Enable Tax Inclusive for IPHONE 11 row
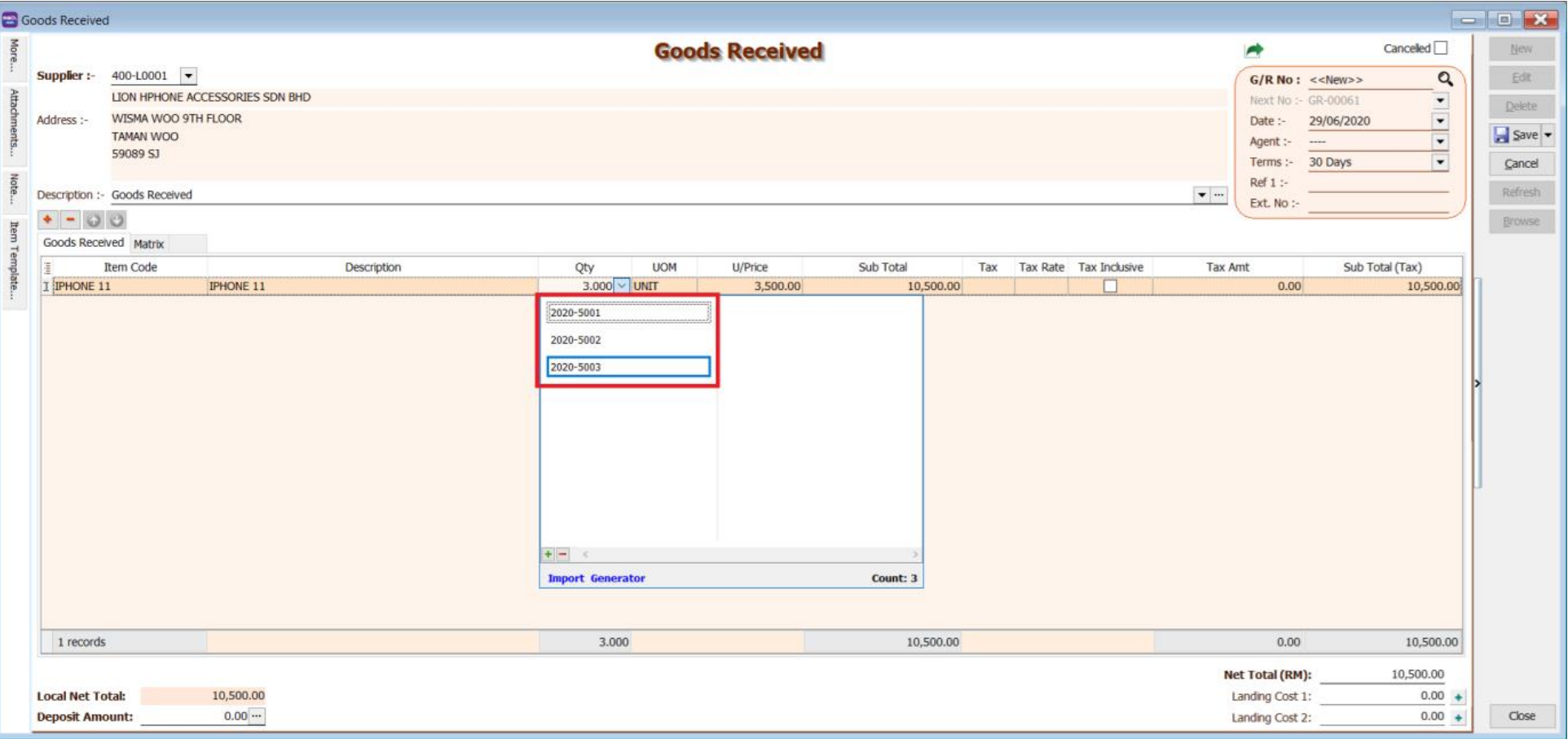The width and height of the screenshot is (1568, 739). 1110,286
